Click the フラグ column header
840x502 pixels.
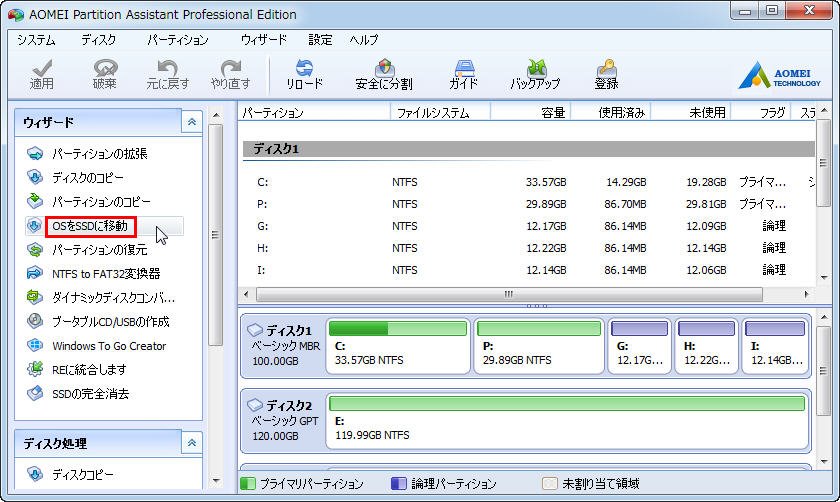[x=761, y=113]
